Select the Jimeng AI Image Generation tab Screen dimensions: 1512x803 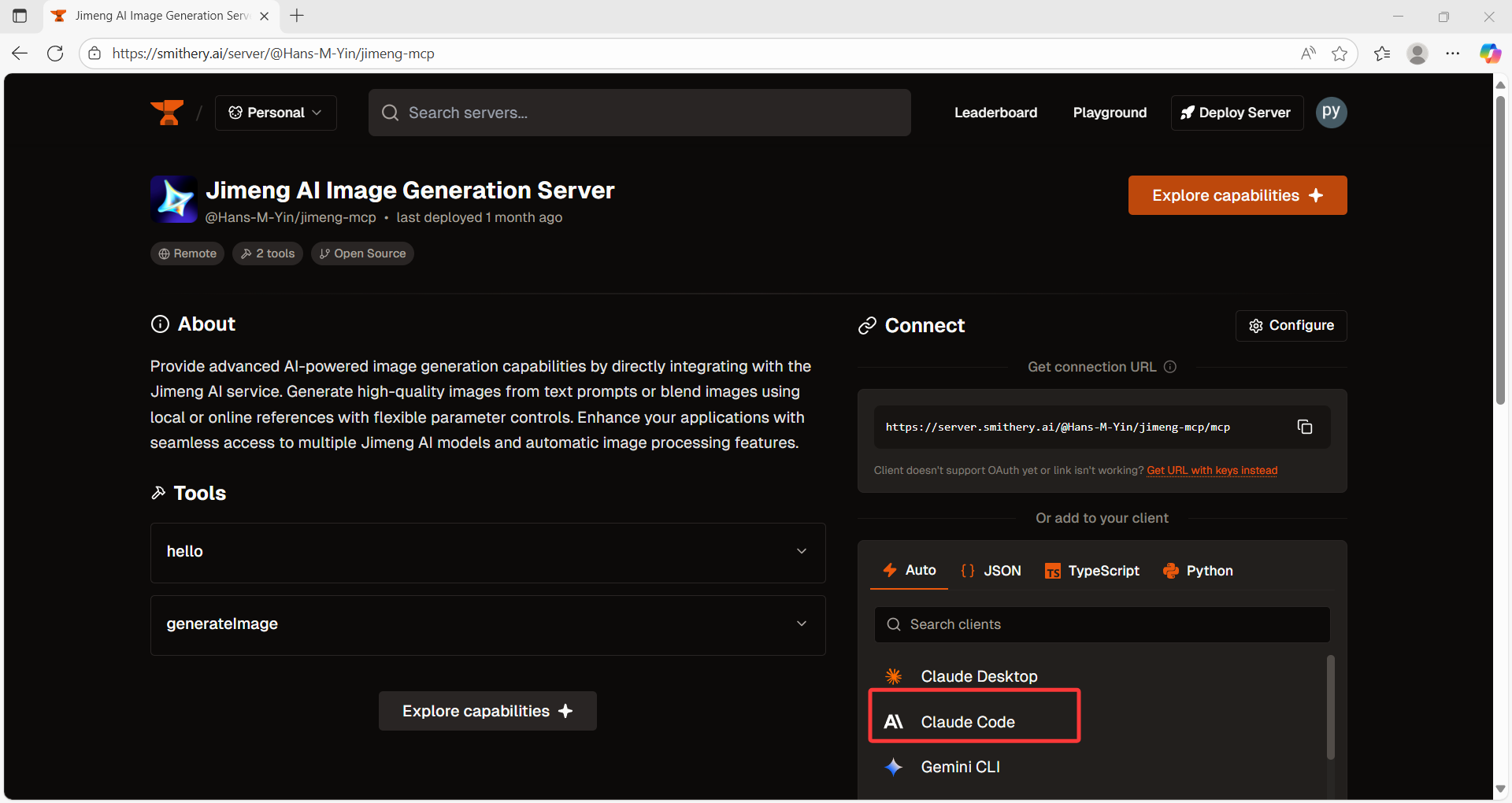(161, 16)
